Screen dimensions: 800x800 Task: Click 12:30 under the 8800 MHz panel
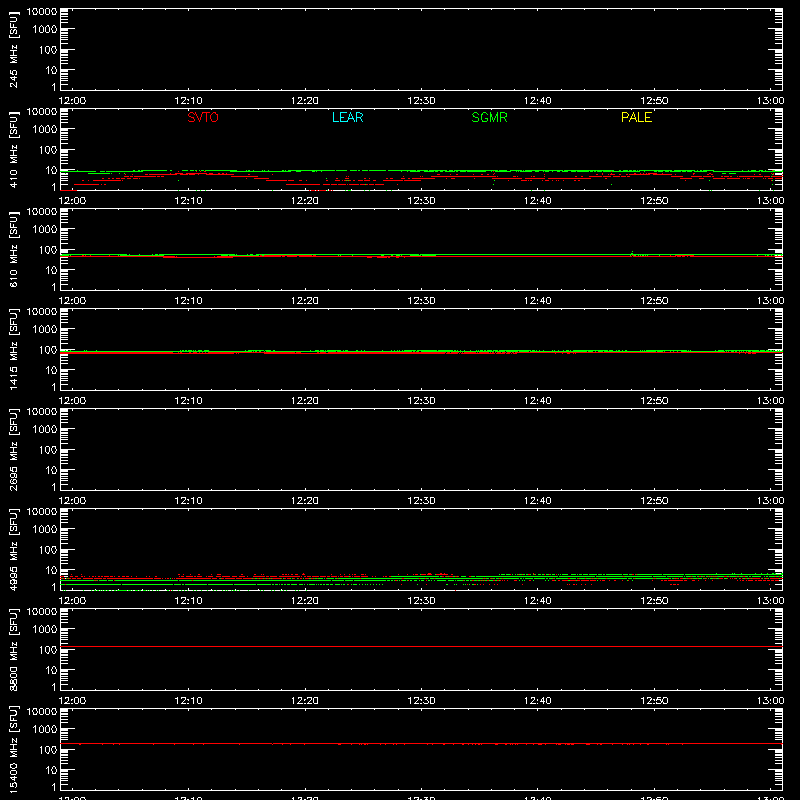pos(421,701)
